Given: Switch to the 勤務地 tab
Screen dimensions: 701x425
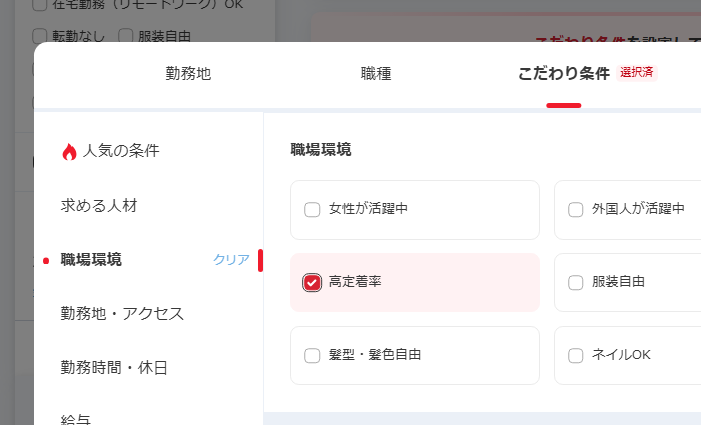Looking at the screenshot, I should pos(188,73).
